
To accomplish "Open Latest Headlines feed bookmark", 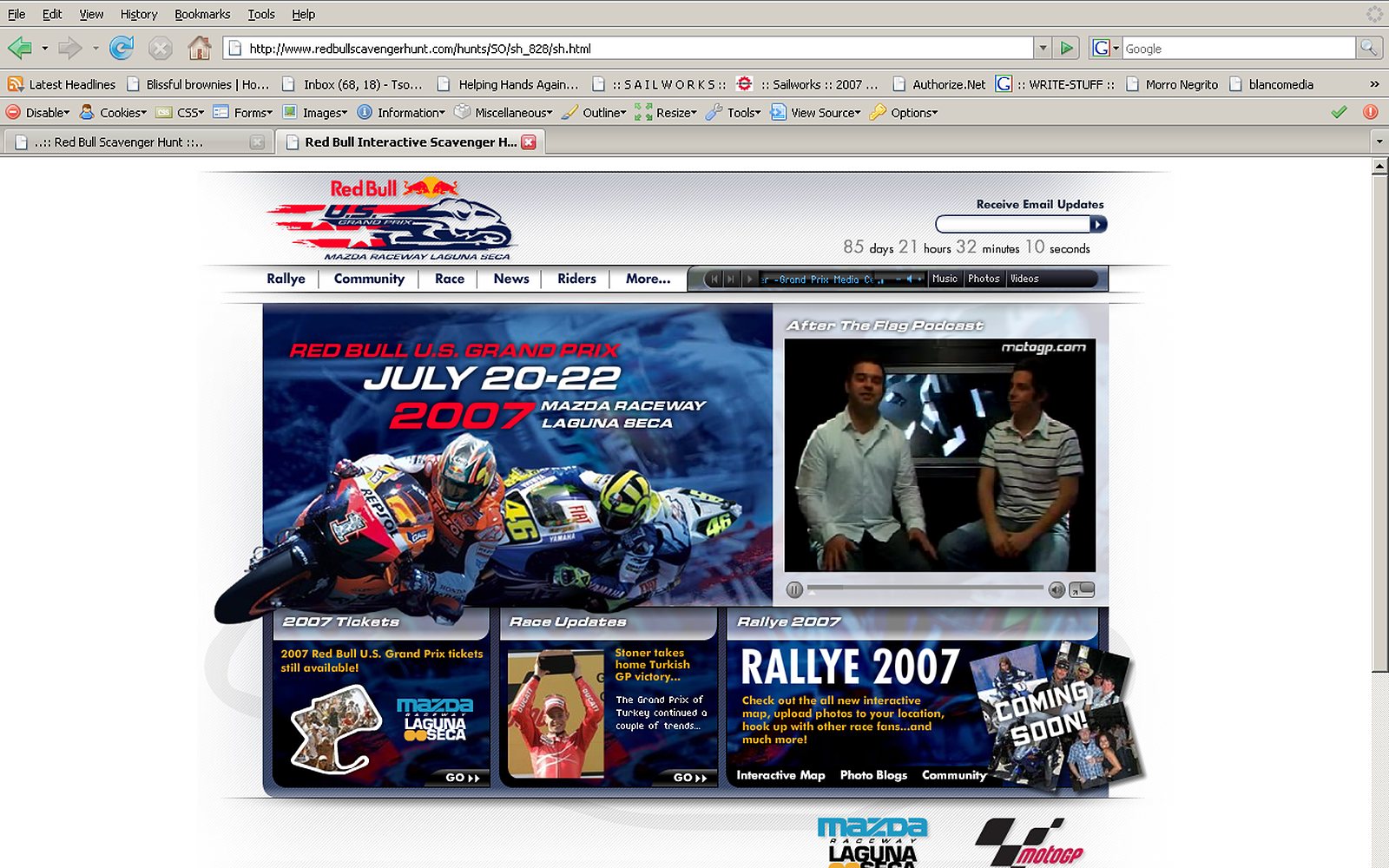I will (62, 84).
